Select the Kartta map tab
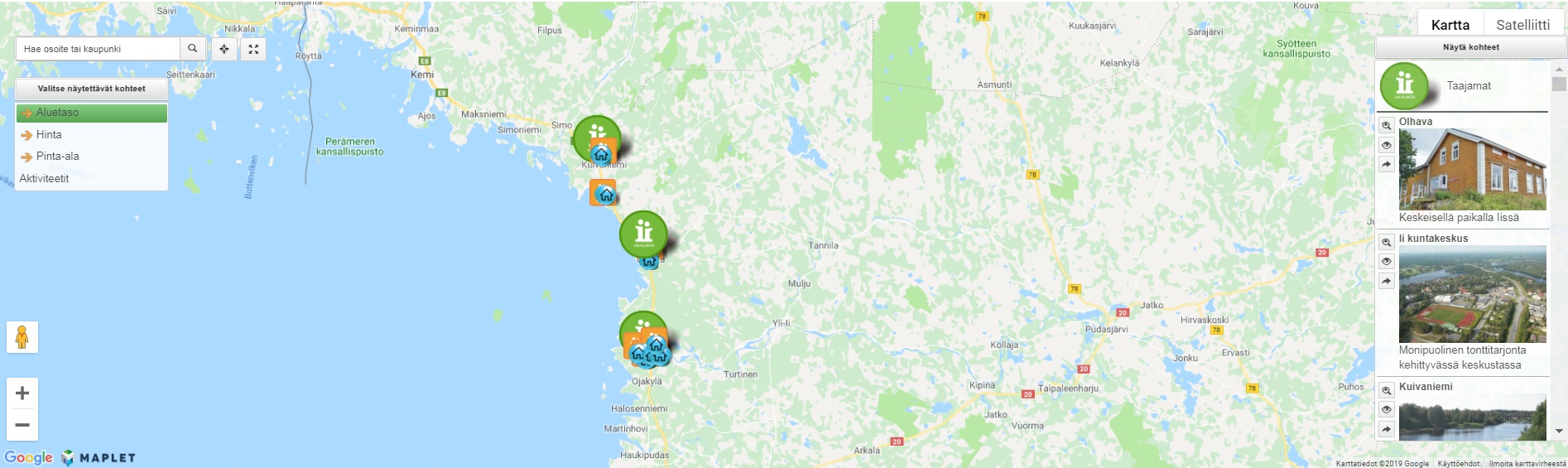 point(1450,25)
